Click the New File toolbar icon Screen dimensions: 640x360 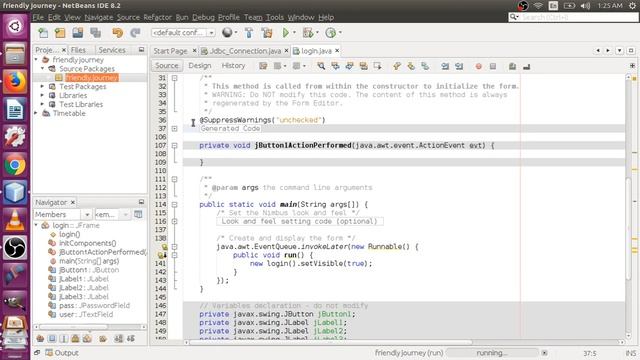pyautogui.click(x=43, y=33)
